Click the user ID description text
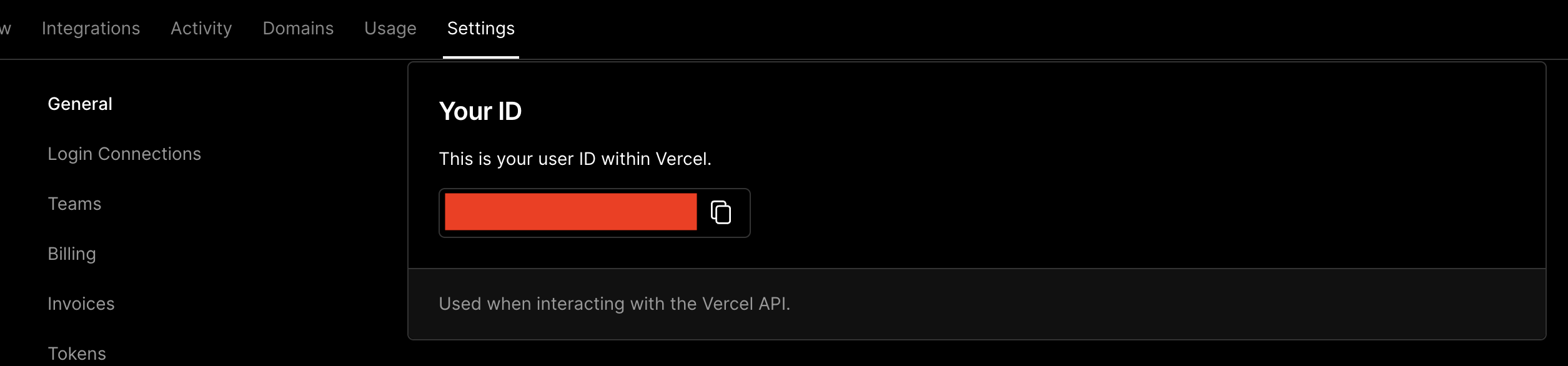Screen dimensions: 1568x366 [x=576, y=159]
